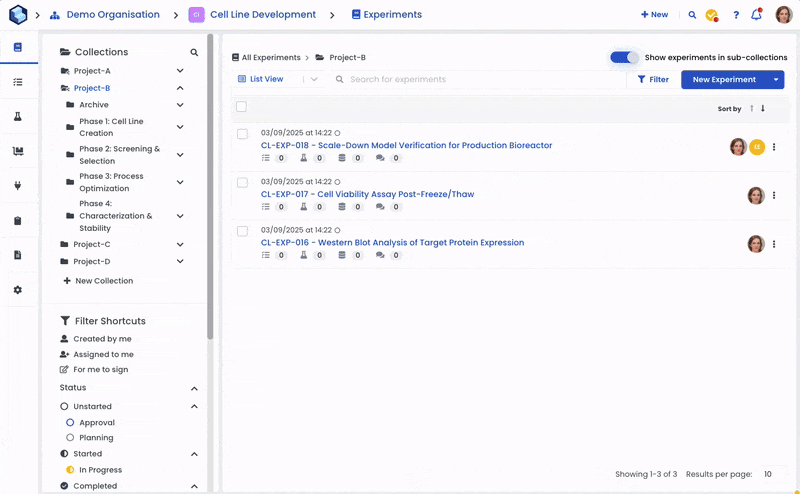Click the orange collaborator avatar on CL-EXP-018
Image resolution: width=800 pixels, height=494 pixels.
pyautogui.click(x=757, y=147)
